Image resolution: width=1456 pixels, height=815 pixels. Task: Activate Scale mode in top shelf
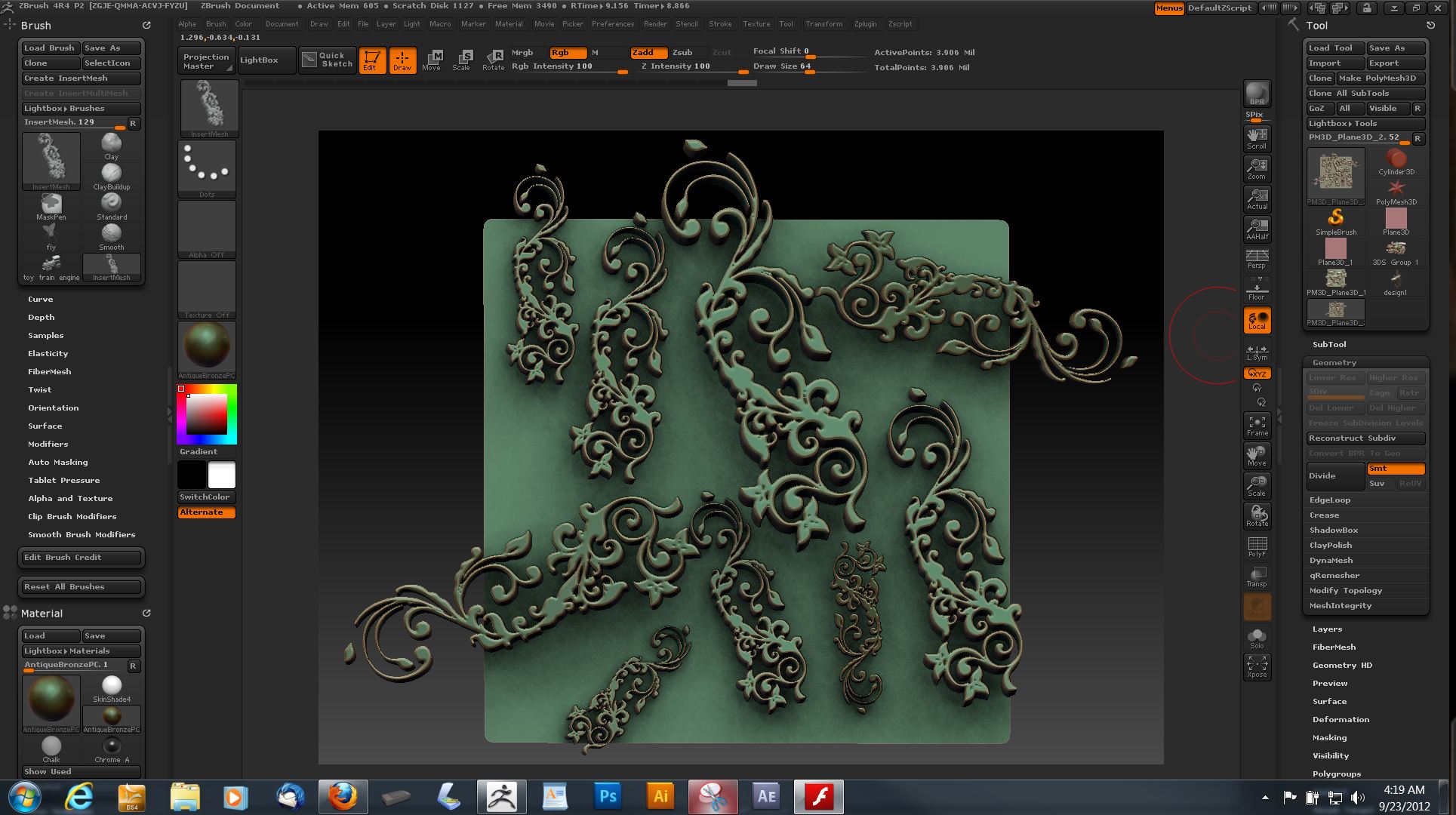click(462, 60)
